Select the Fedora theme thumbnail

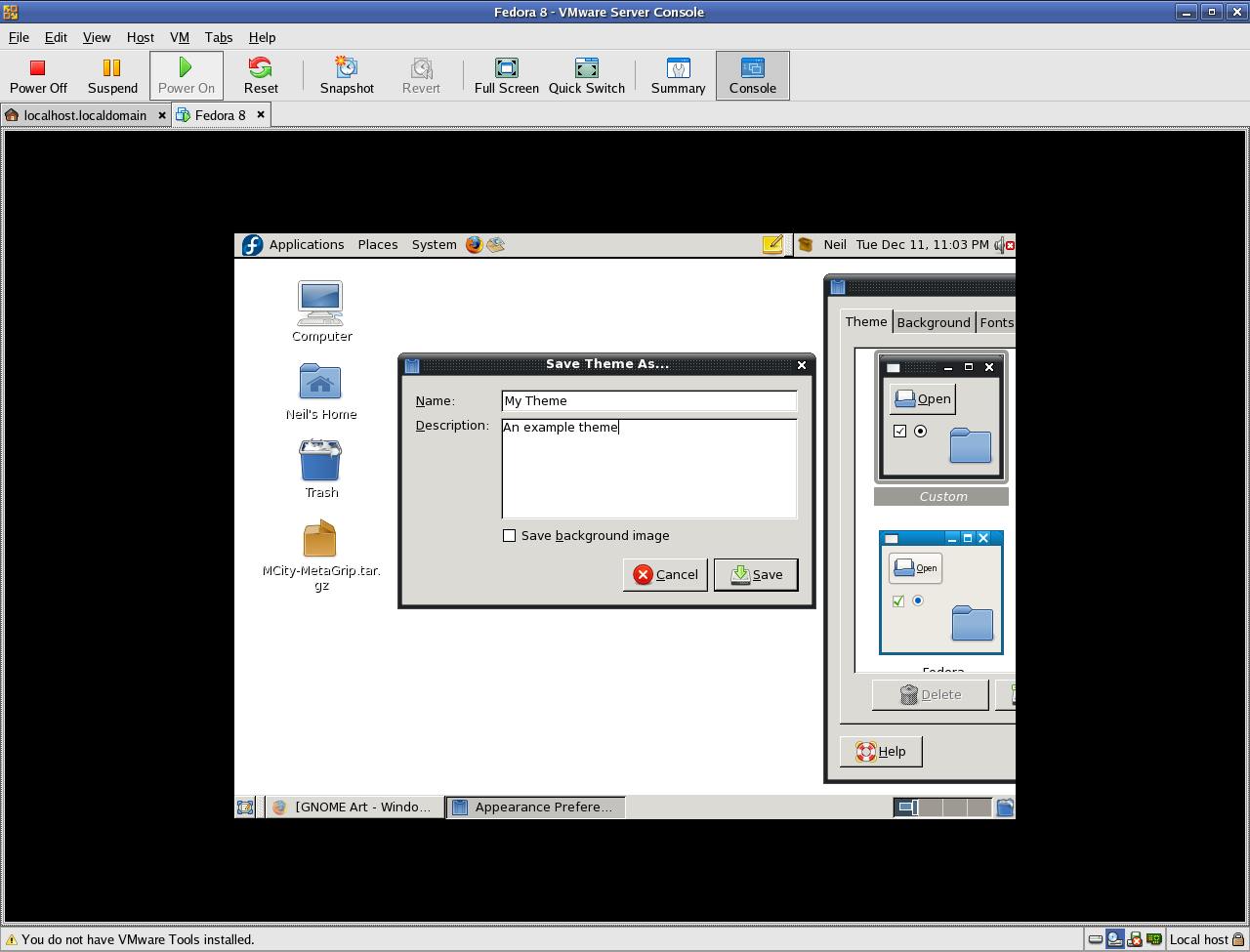pos(941,593)
